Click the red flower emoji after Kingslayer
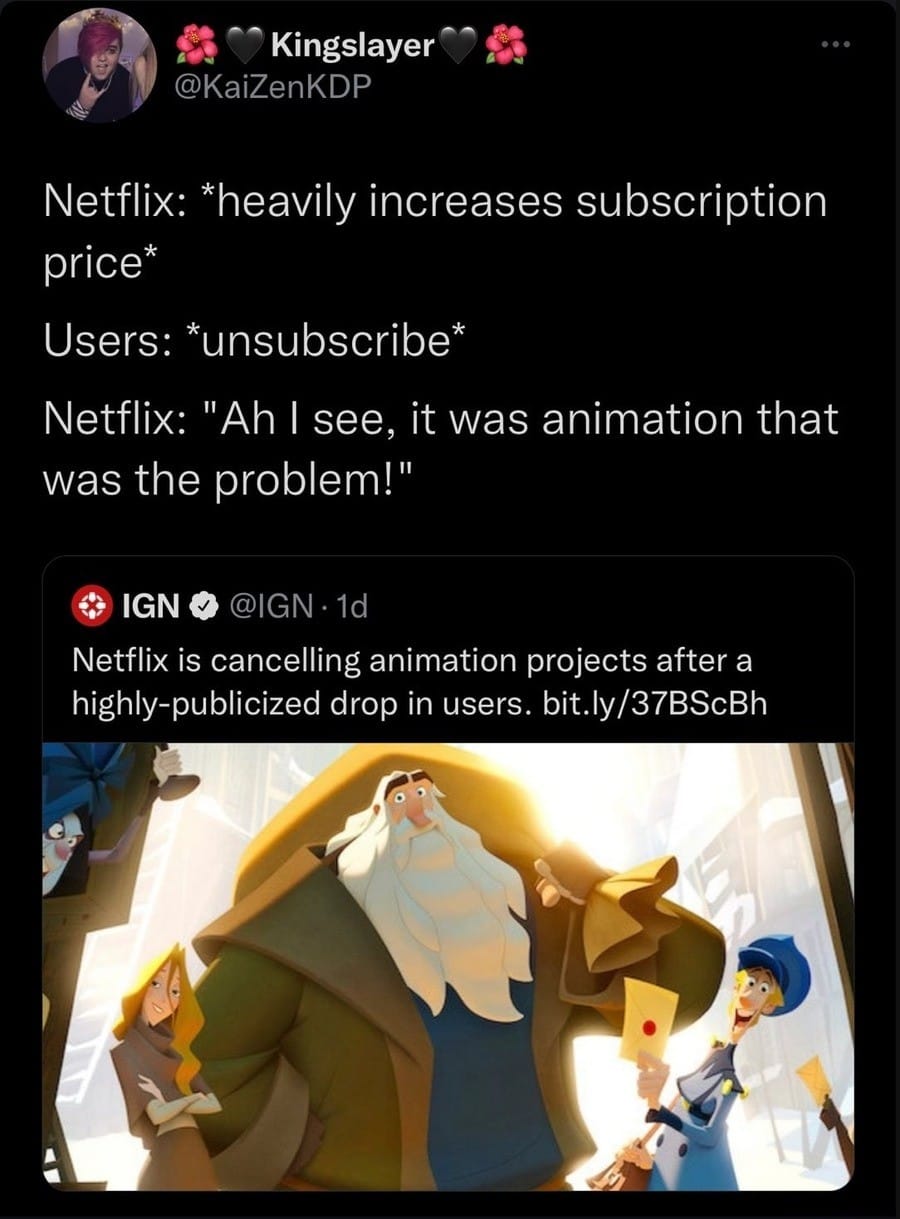 coord(505,46)
